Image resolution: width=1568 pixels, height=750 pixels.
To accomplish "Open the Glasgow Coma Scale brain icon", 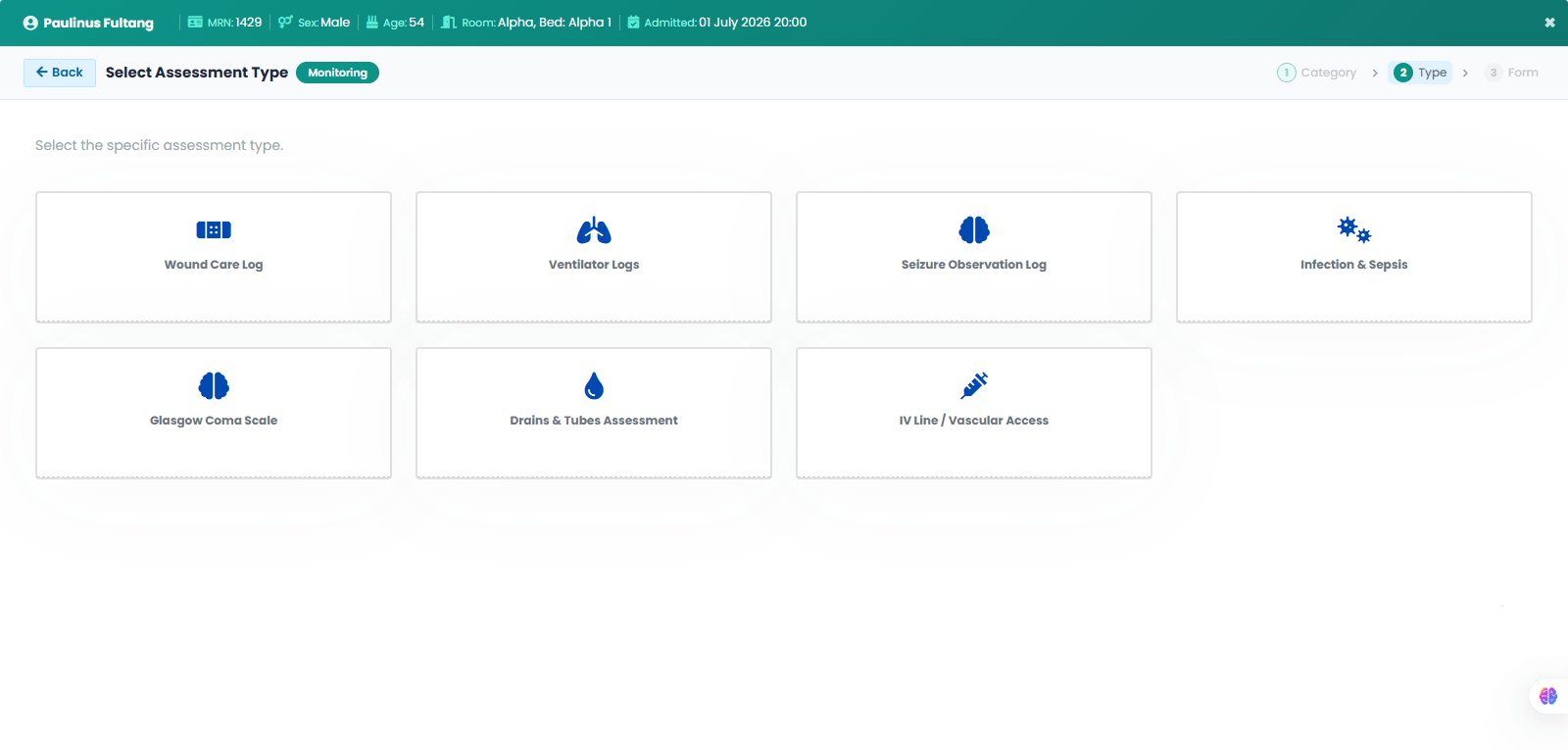I will (214, 386).
